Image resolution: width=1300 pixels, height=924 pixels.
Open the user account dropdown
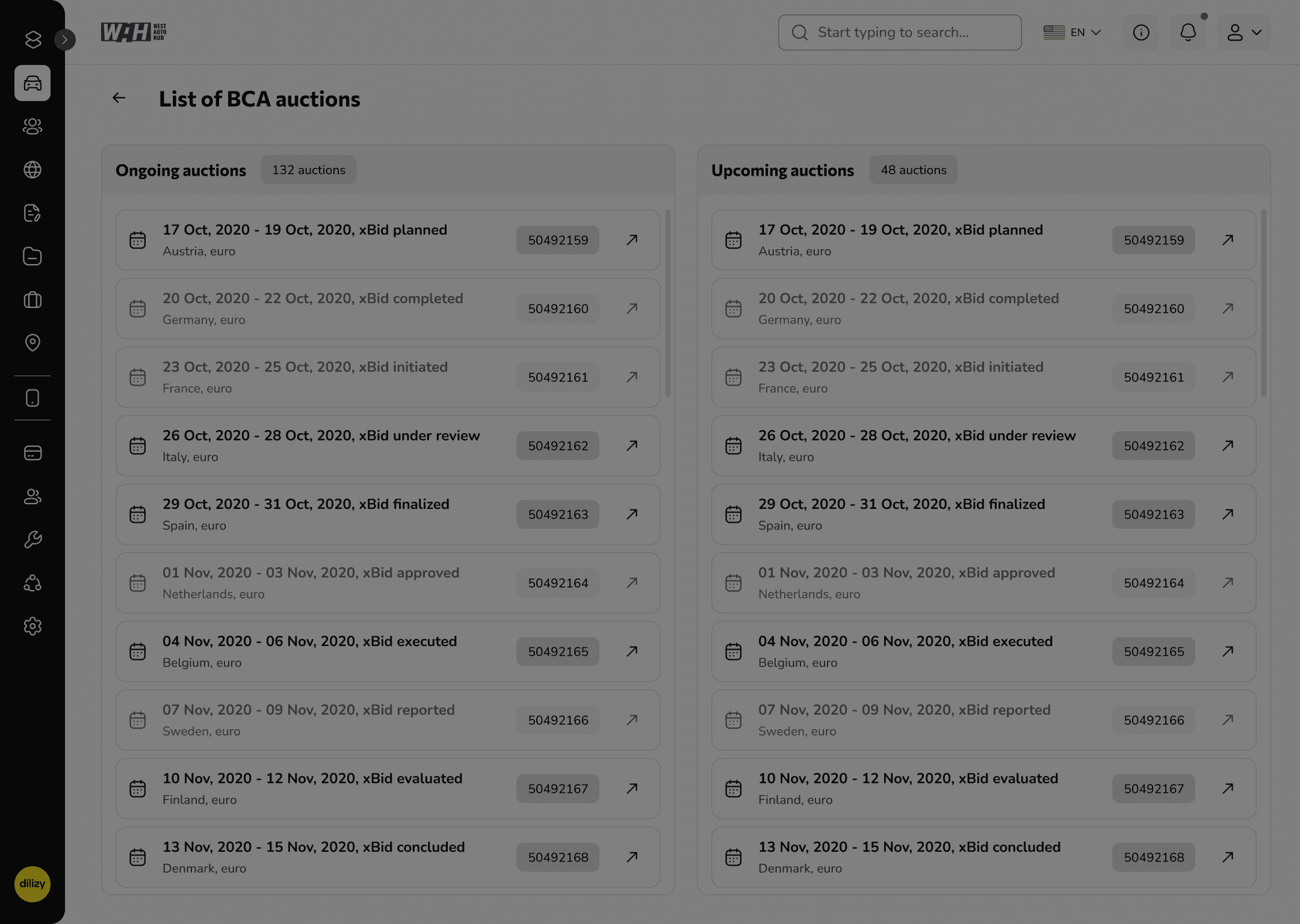click(1243, 32)
